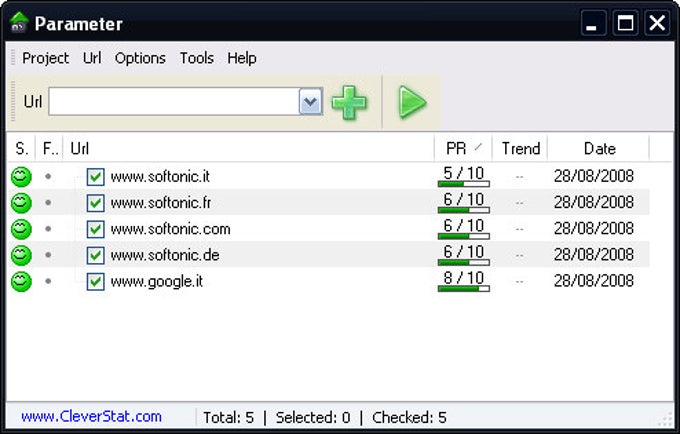Sort by the PR column header
The image size is (680, 434).
tap(463, 148)
